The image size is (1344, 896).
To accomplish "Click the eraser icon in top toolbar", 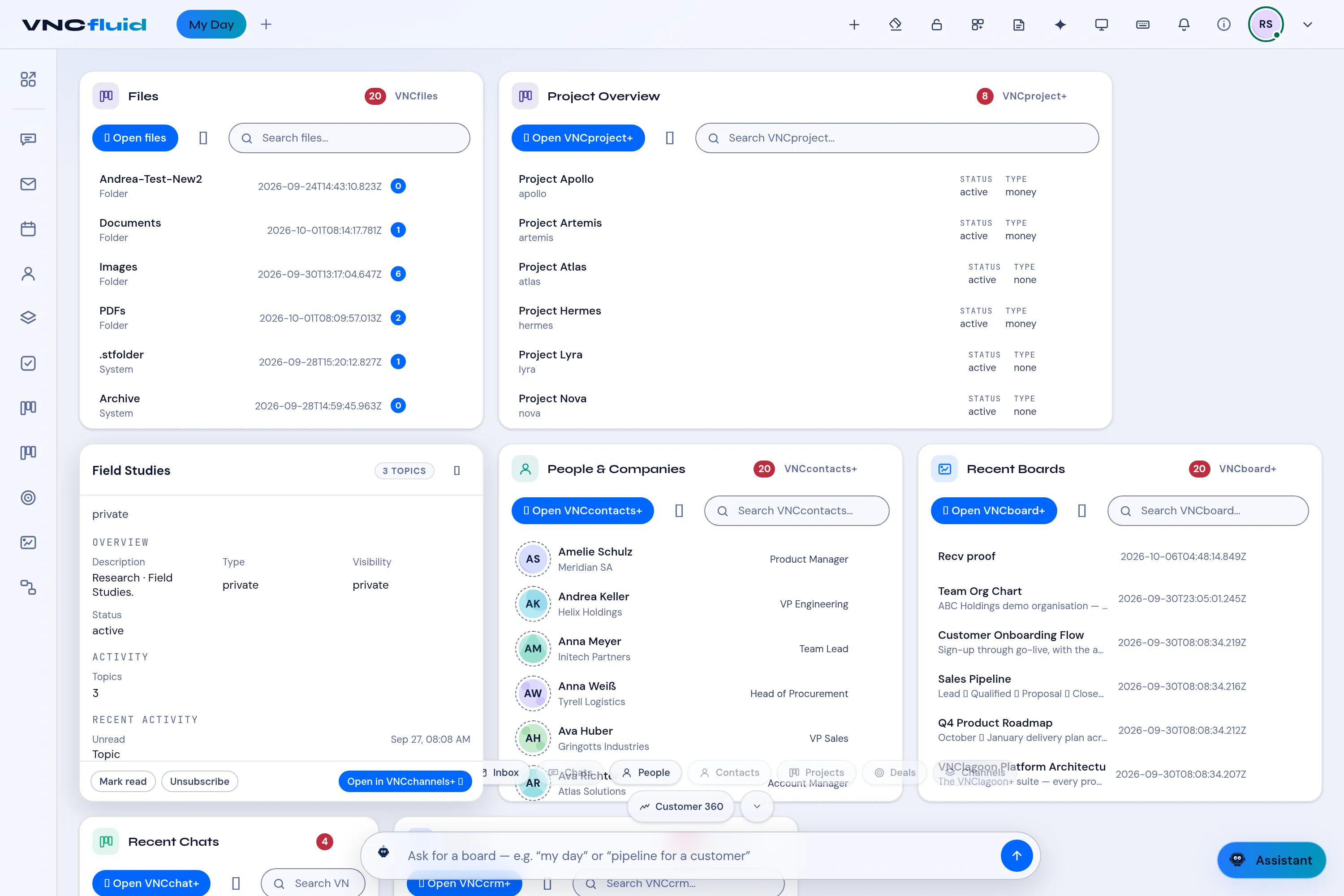I will point(896,25).
